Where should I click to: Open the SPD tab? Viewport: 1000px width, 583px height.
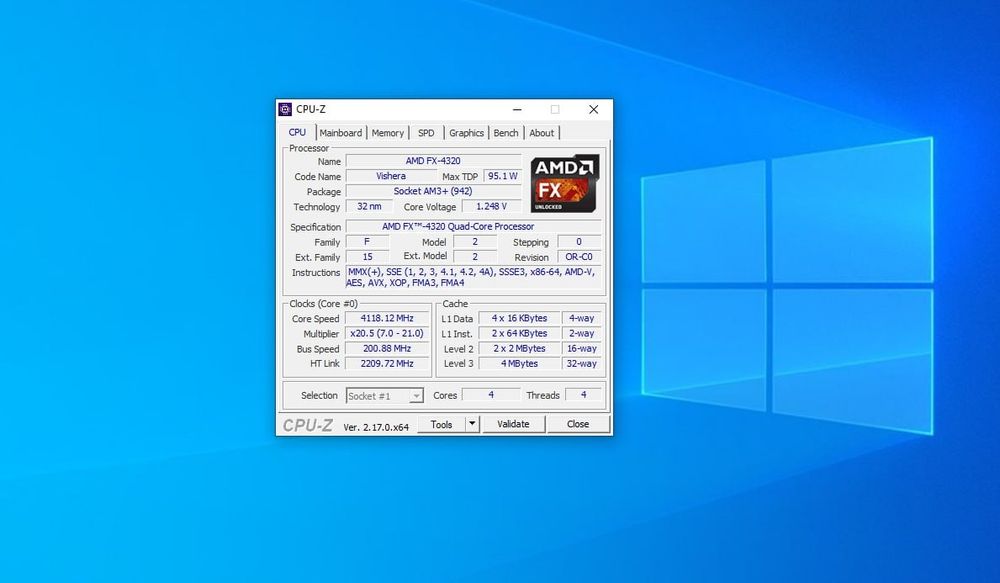tap(426, 133)
